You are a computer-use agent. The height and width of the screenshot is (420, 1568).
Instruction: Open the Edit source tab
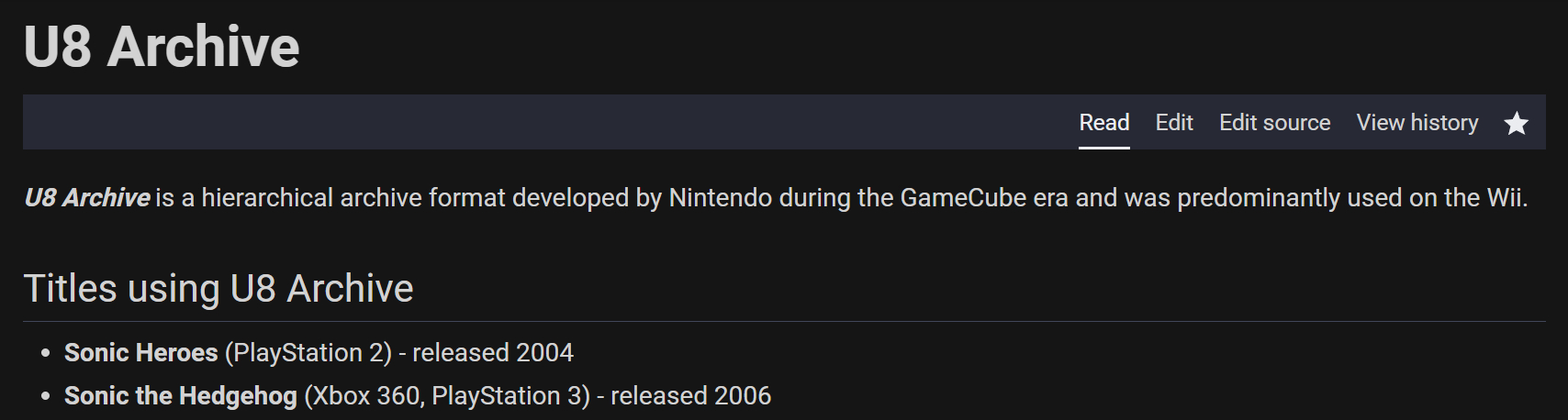(1274, 123)
